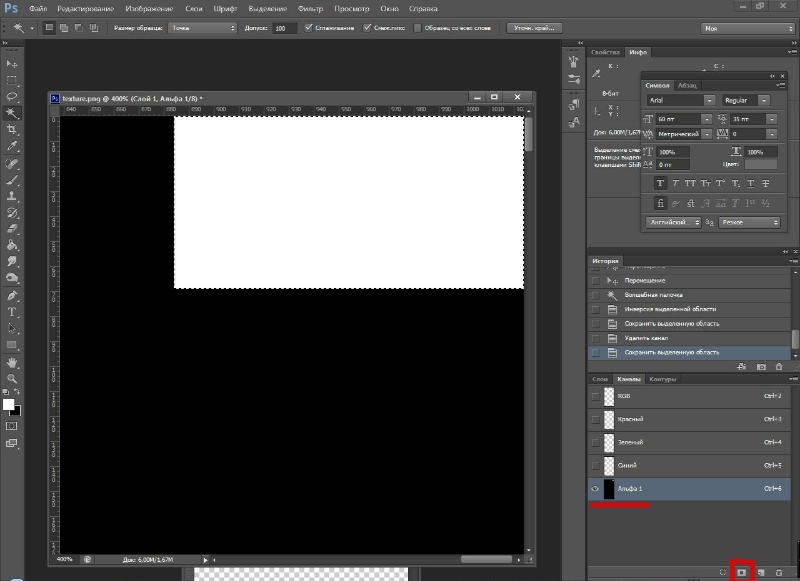The image size is (800, 581).
Task: Show the RGB channel visibility box
Action: (x=596, y=396)
